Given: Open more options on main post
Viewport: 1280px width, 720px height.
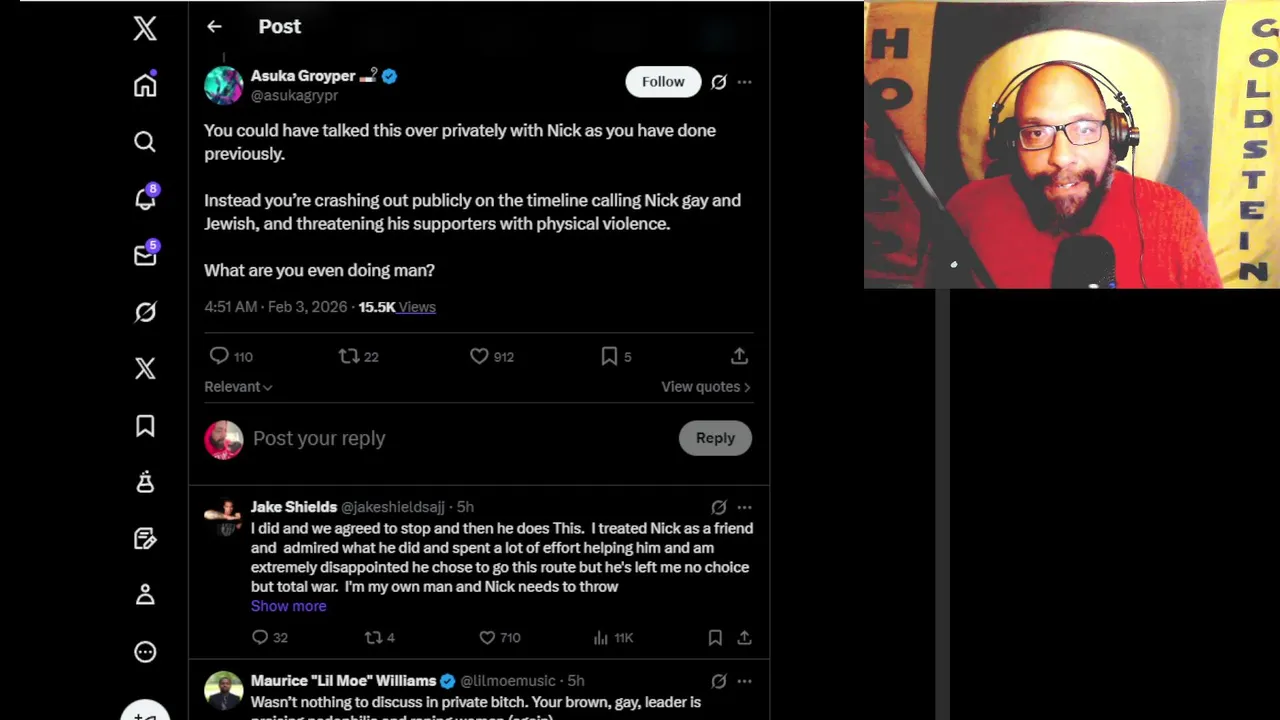Looking at the screenshot, I should (x=744, y=82).
